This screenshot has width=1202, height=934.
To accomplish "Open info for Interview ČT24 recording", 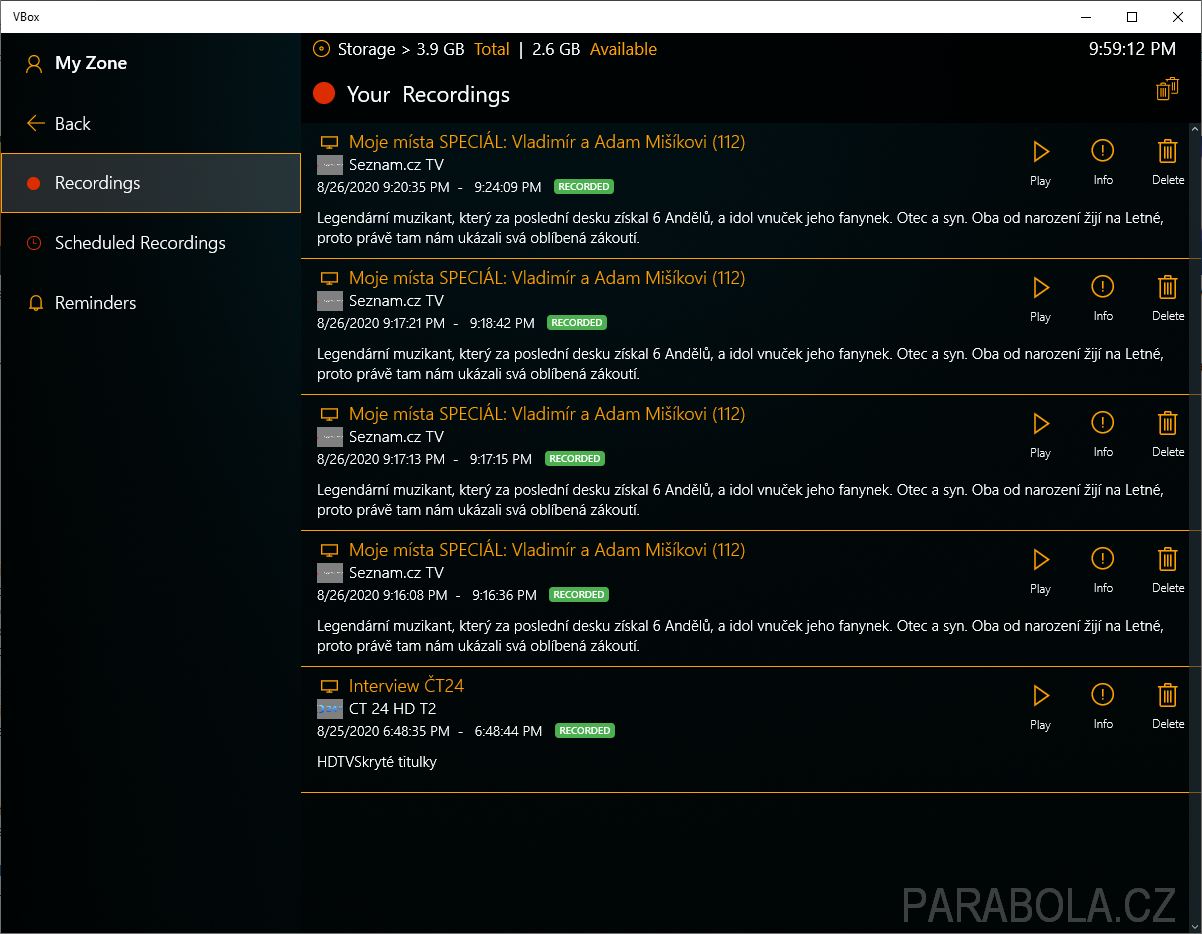I will click(x=1102, y=696).
